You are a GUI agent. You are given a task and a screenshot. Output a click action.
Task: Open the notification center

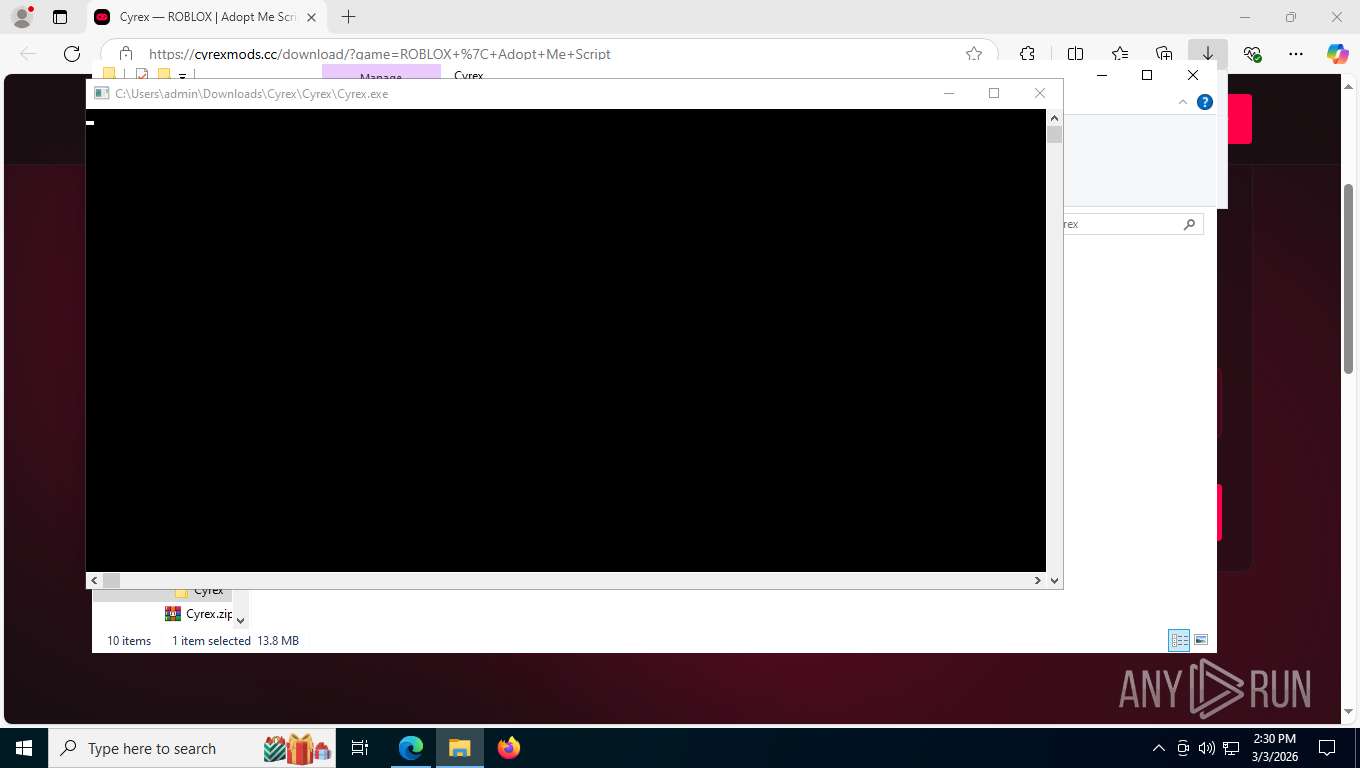pos(1327,748)
